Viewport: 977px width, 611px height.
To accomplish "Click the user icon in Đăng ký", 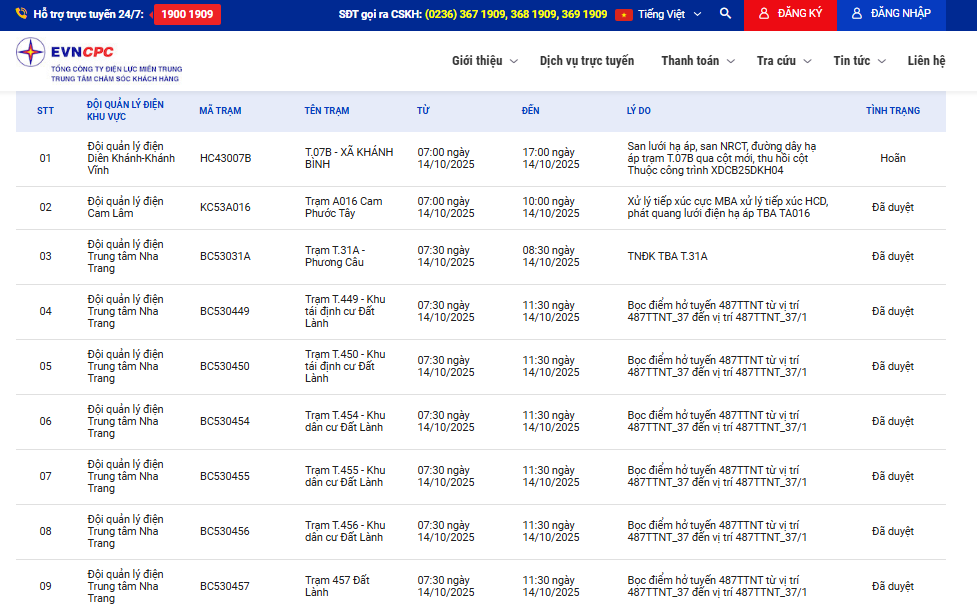I will point(764,14).
